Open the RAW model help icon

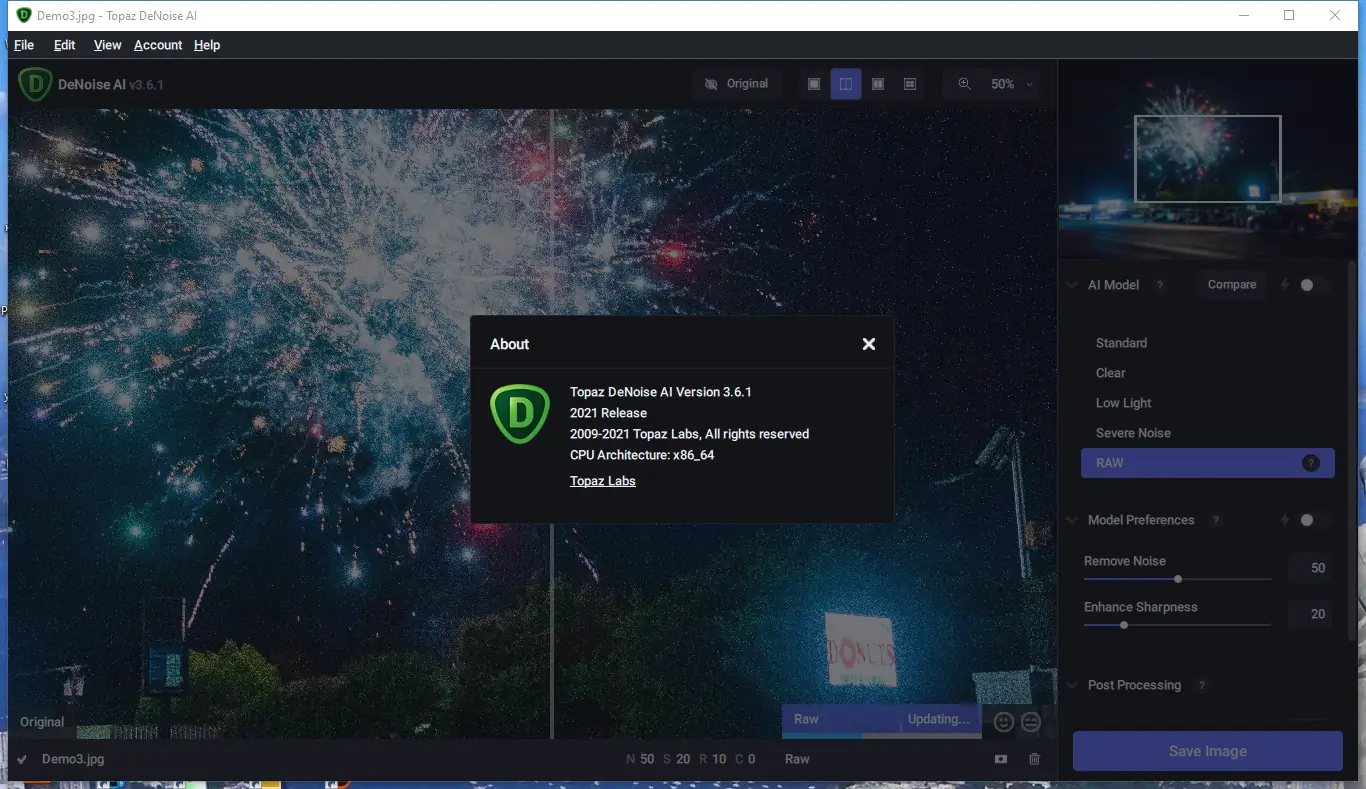[1310, 463]
